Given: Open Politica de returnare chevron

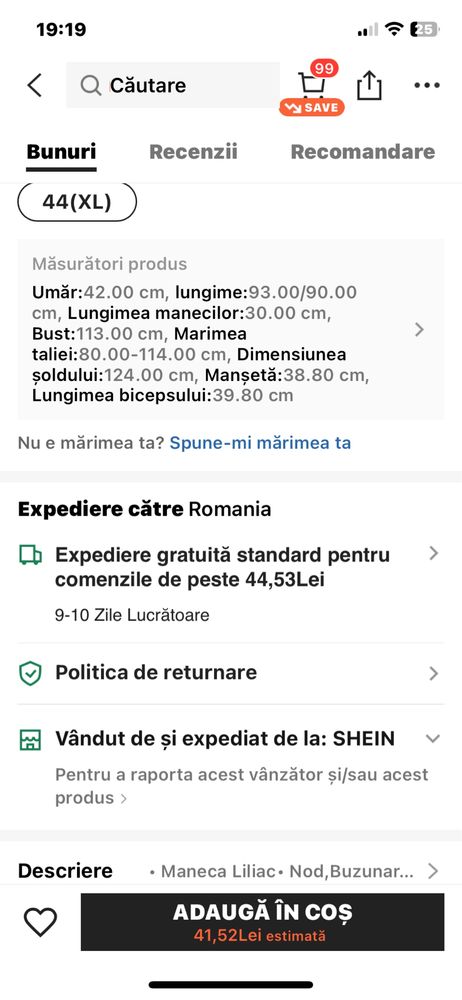Looking at the screenshot, I should (x=434, y=673).
